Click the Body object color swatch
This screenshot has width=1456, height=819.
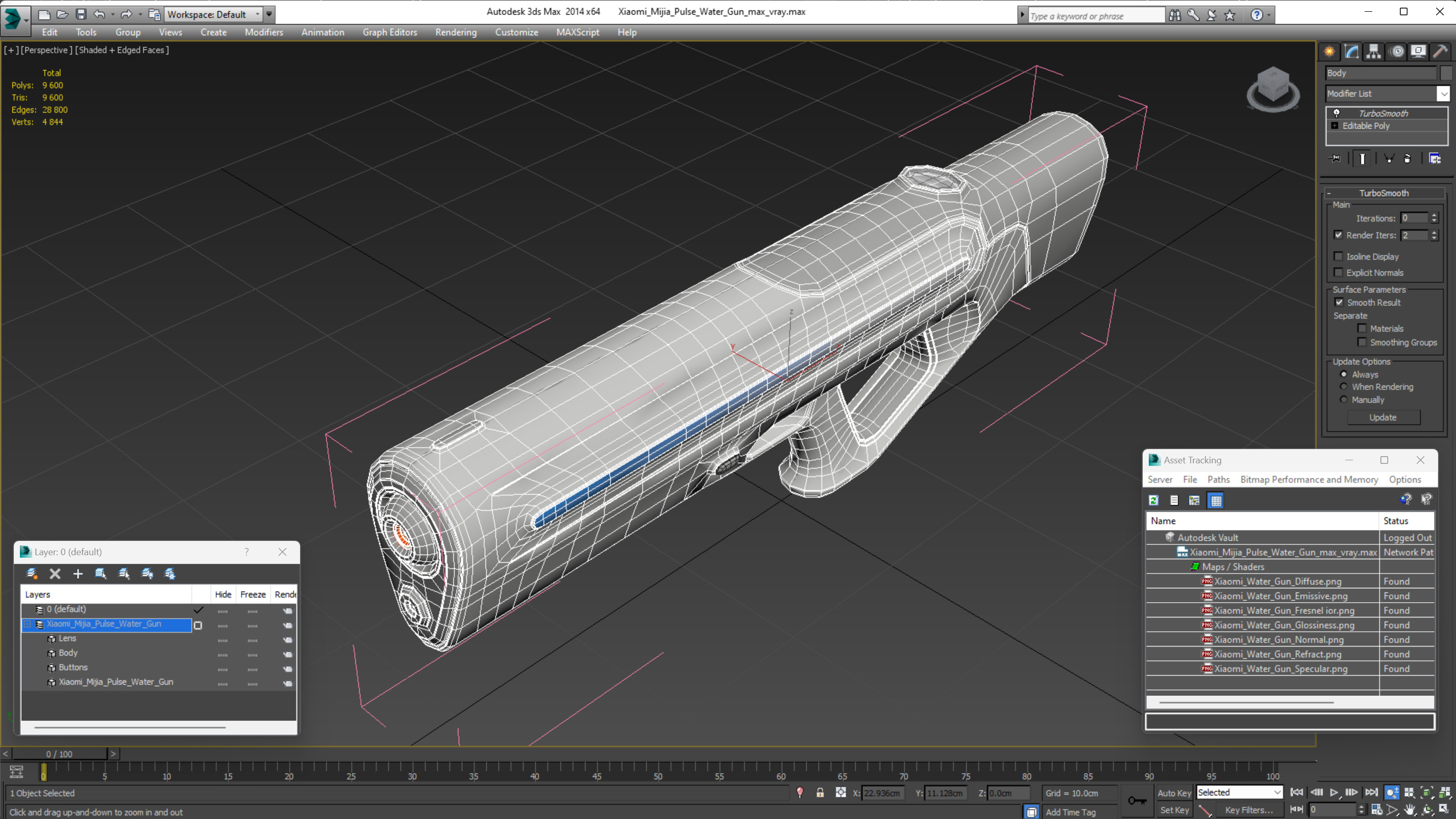click(x=1446, y=73)
